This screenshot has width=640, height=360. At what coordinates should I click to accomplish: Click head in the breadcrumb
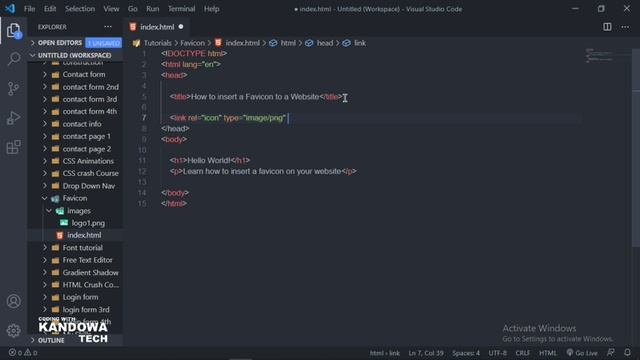click(x=325, y=43)
